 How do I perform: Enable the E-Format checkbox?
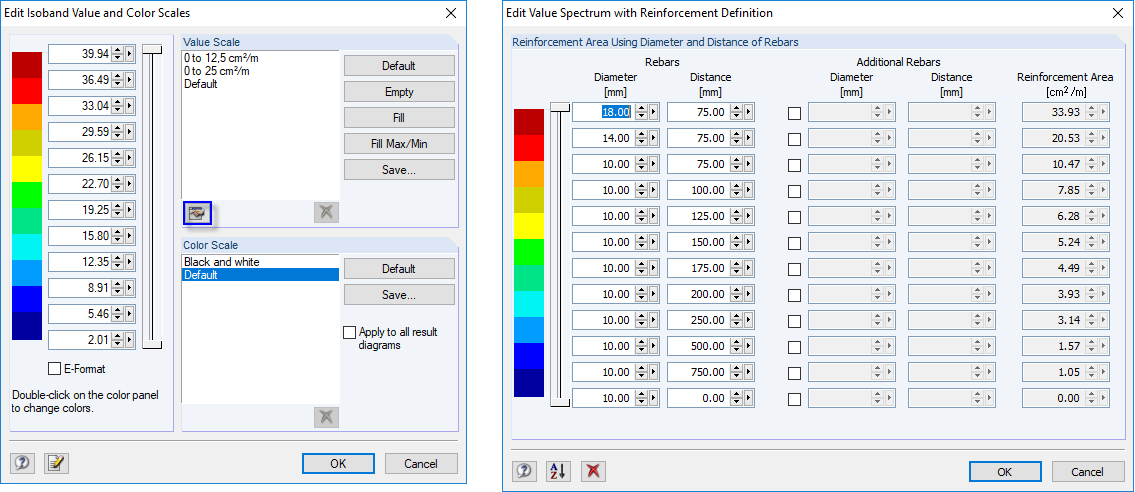54,369
